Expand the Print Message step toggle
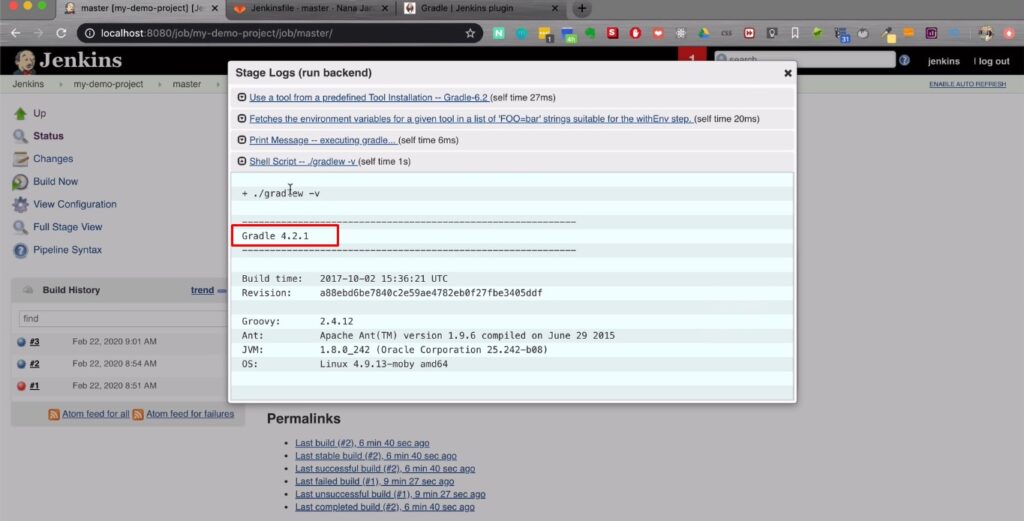1024x521 pixels. [242, 140]
